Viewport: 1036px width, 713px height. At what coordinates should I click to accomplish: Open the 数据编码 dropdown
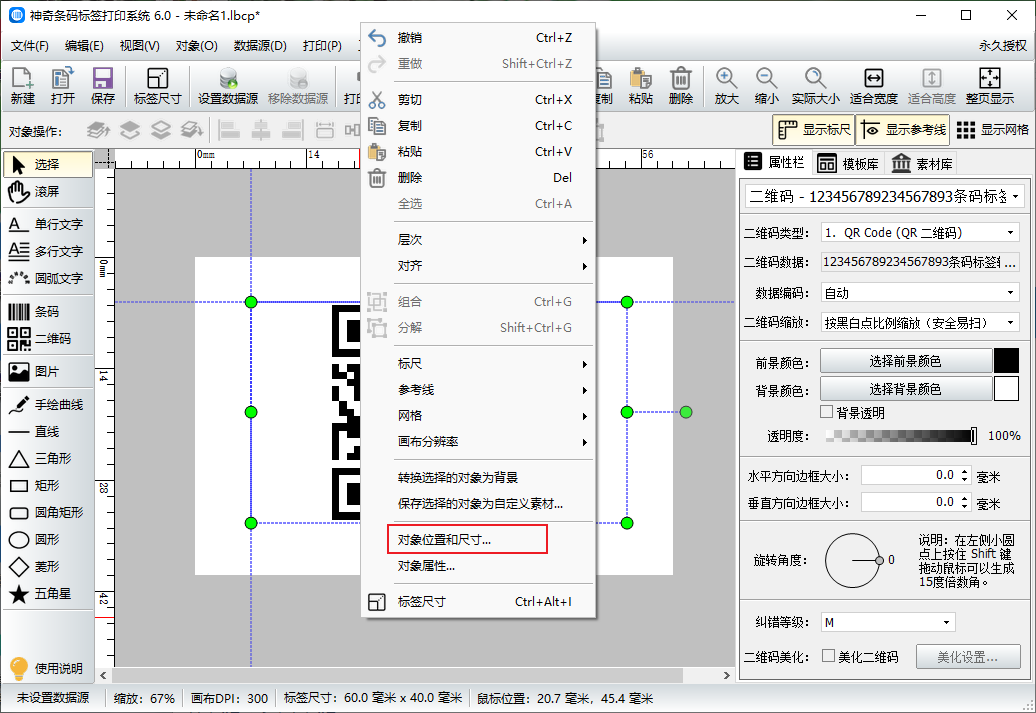click(920, 293)
